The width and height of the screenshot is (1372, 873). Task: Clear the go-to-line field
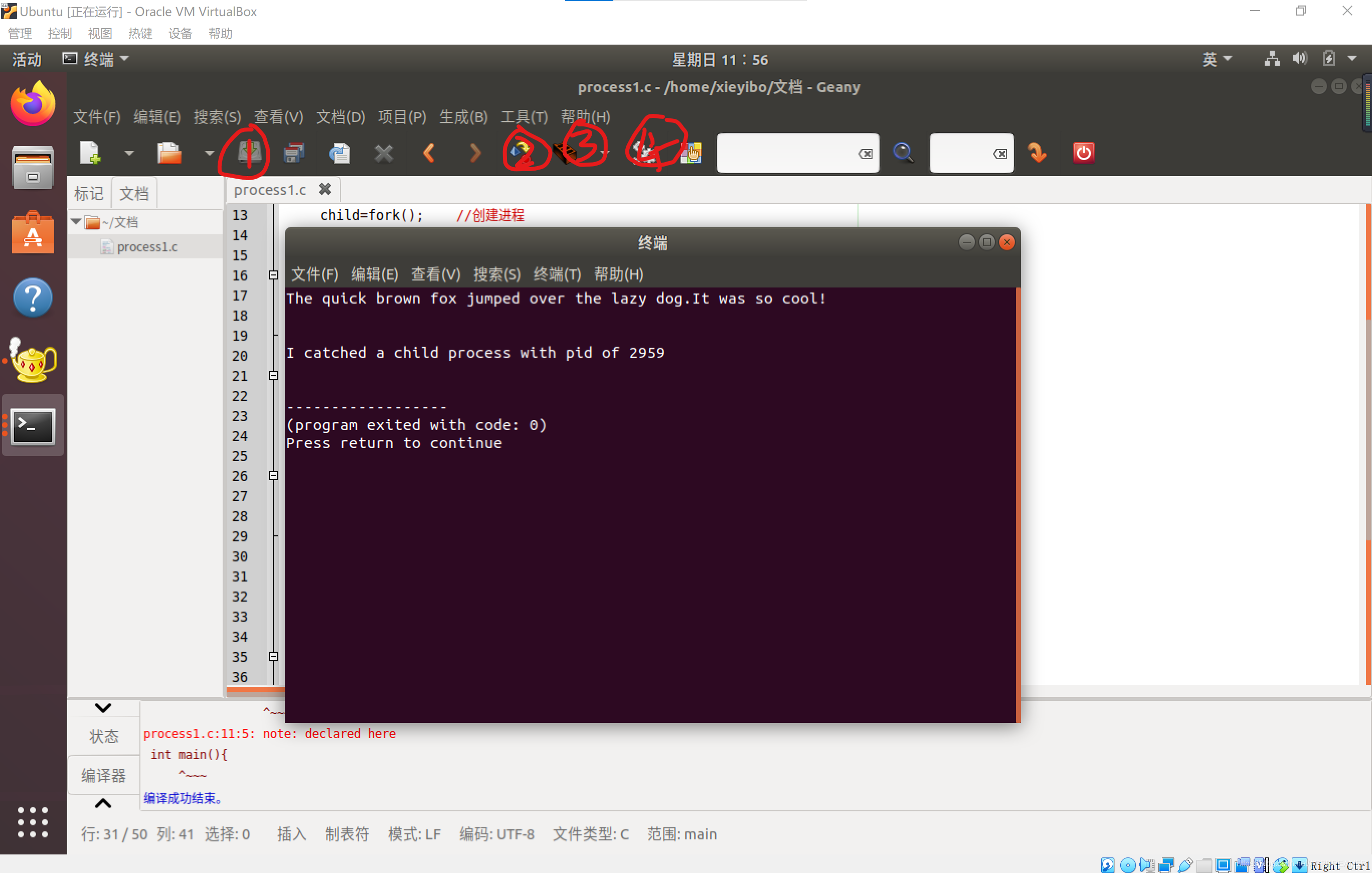click(999, 154)
